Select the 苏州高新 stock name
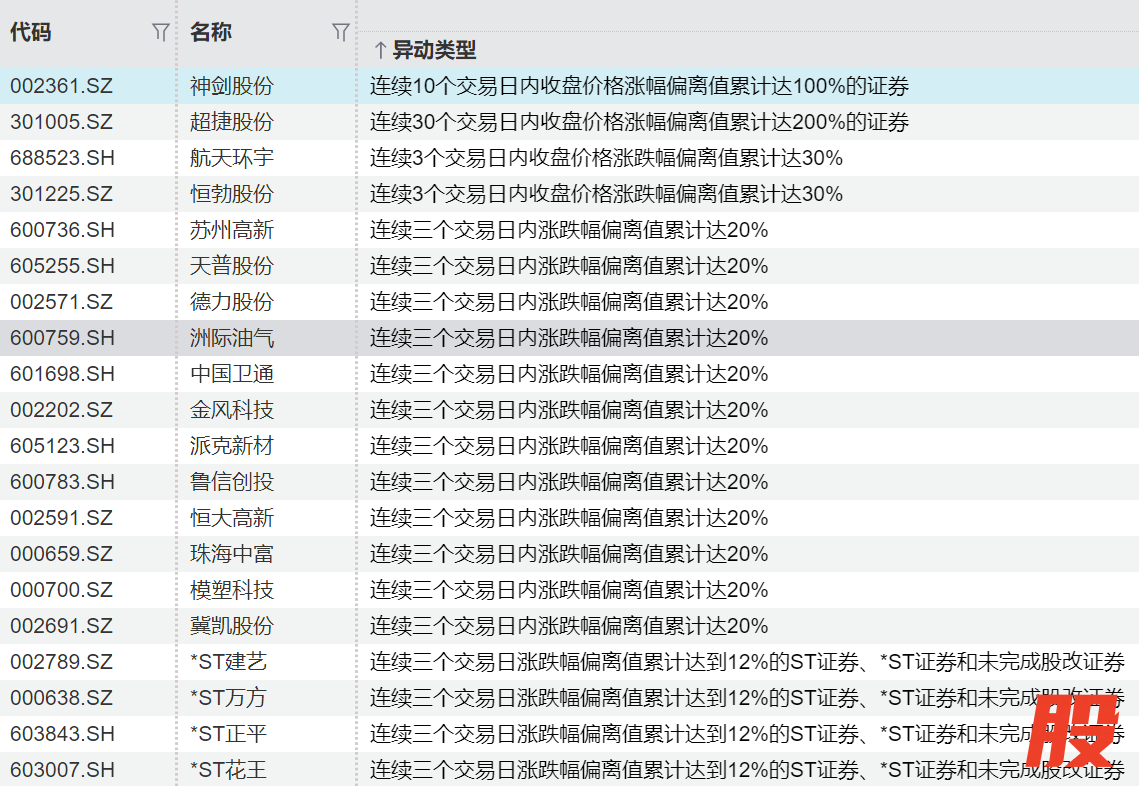1139x786 pixels. pos(232,230)
